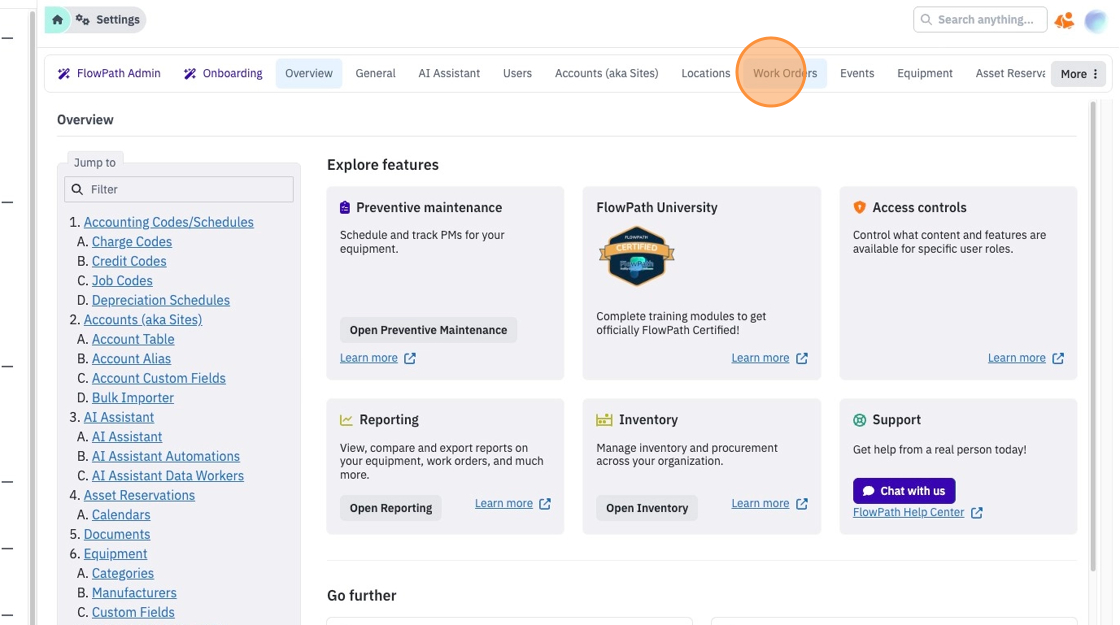Jump to Job Codes

pos(122,281)
